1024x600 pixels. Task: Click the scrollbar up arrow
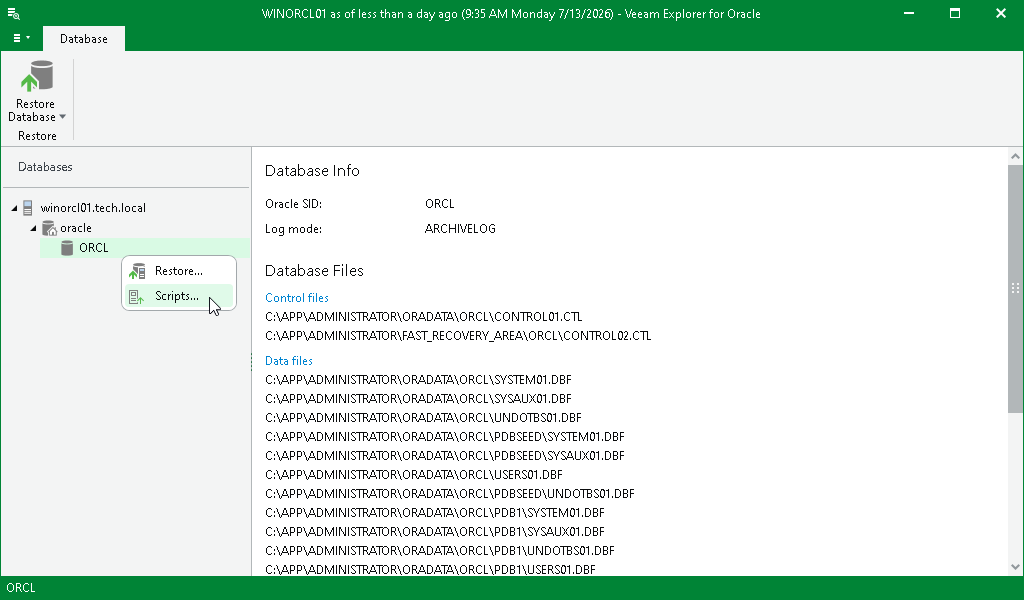click(1015, 155)
